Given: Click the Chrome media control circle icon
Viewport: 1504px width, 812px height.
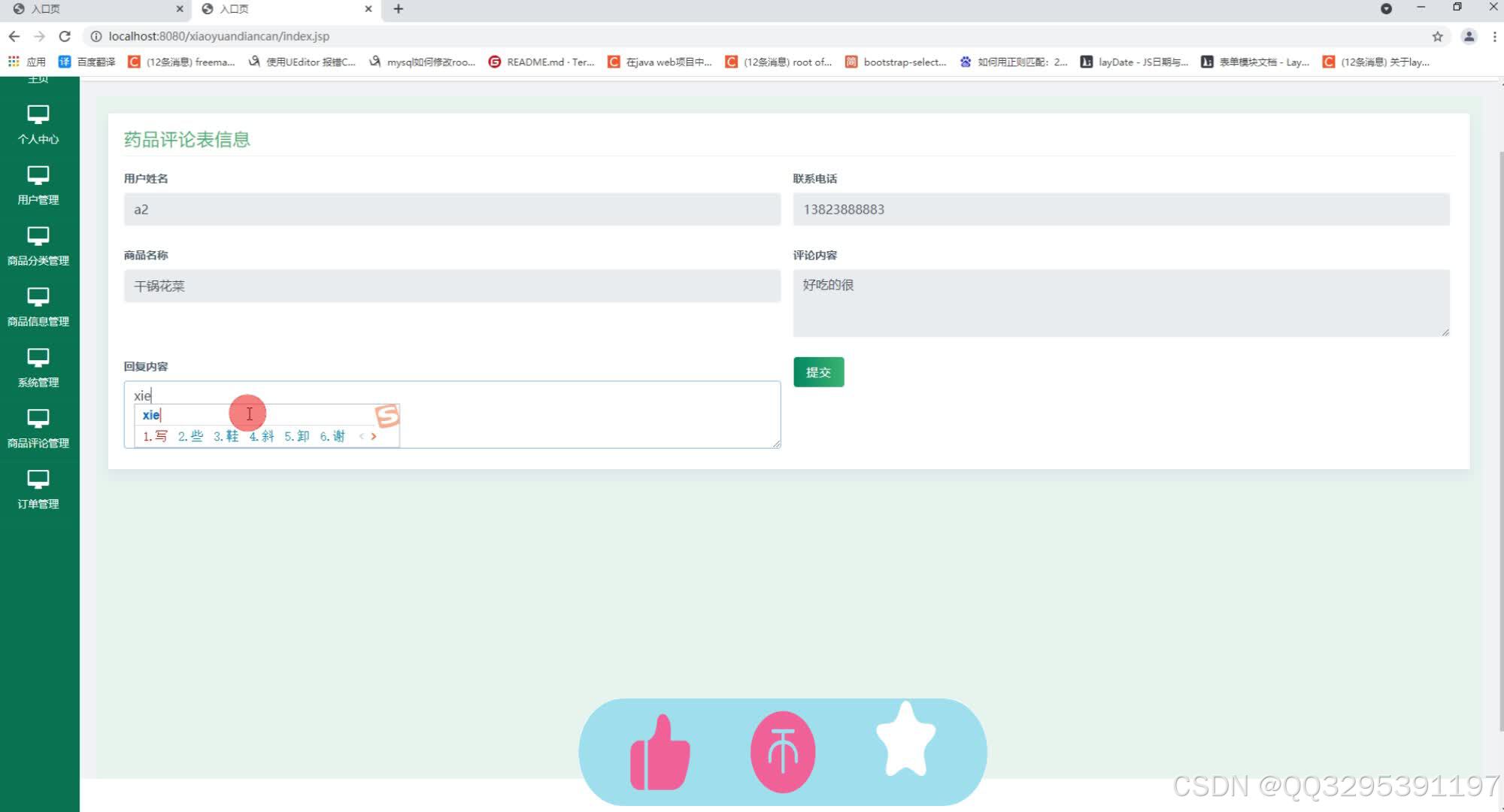Looking at the screenshot, I should pos(1386,9).
